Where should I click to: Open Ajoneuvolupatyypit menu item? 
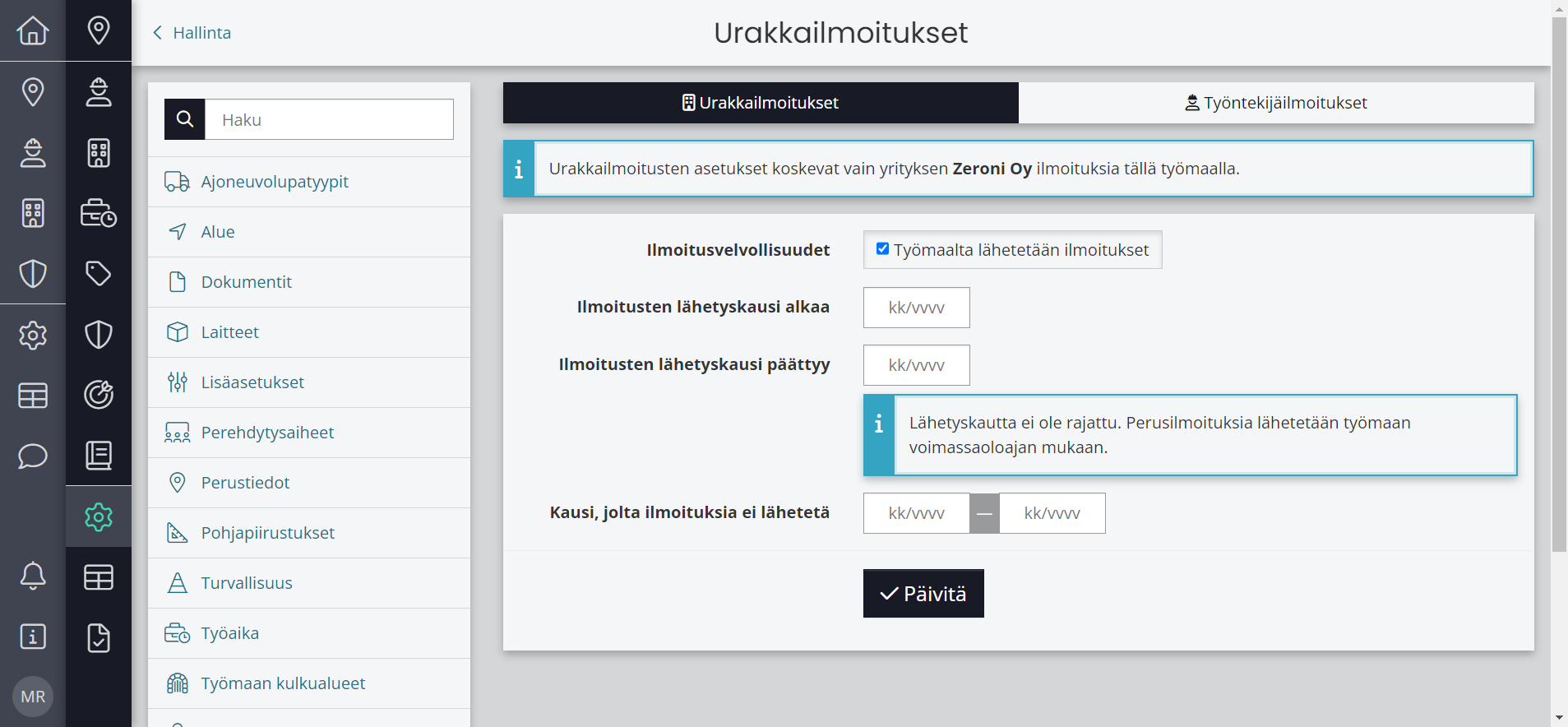[x=309, y=182]
